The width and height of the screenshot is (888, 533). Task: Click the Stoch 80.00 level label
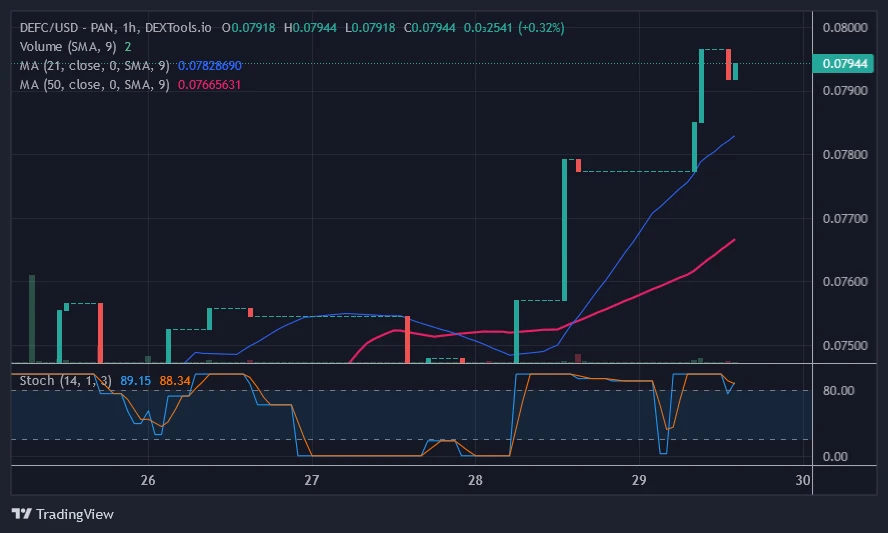838,391
